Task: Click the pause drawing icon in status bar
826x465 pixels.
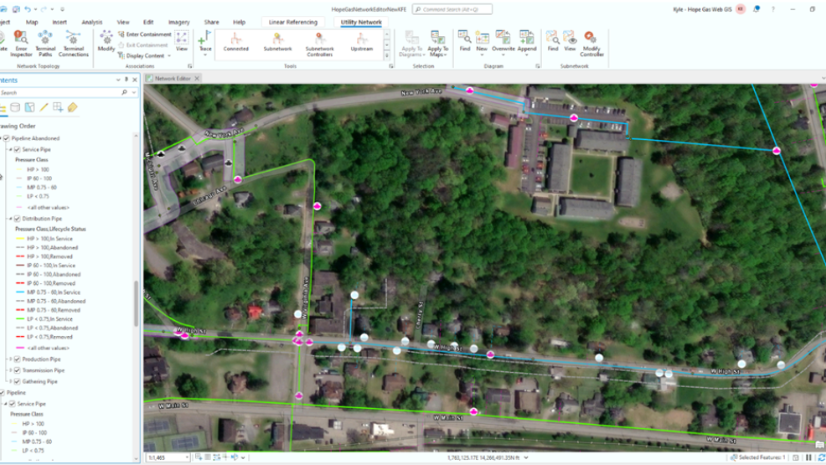Action: (808, 458)
